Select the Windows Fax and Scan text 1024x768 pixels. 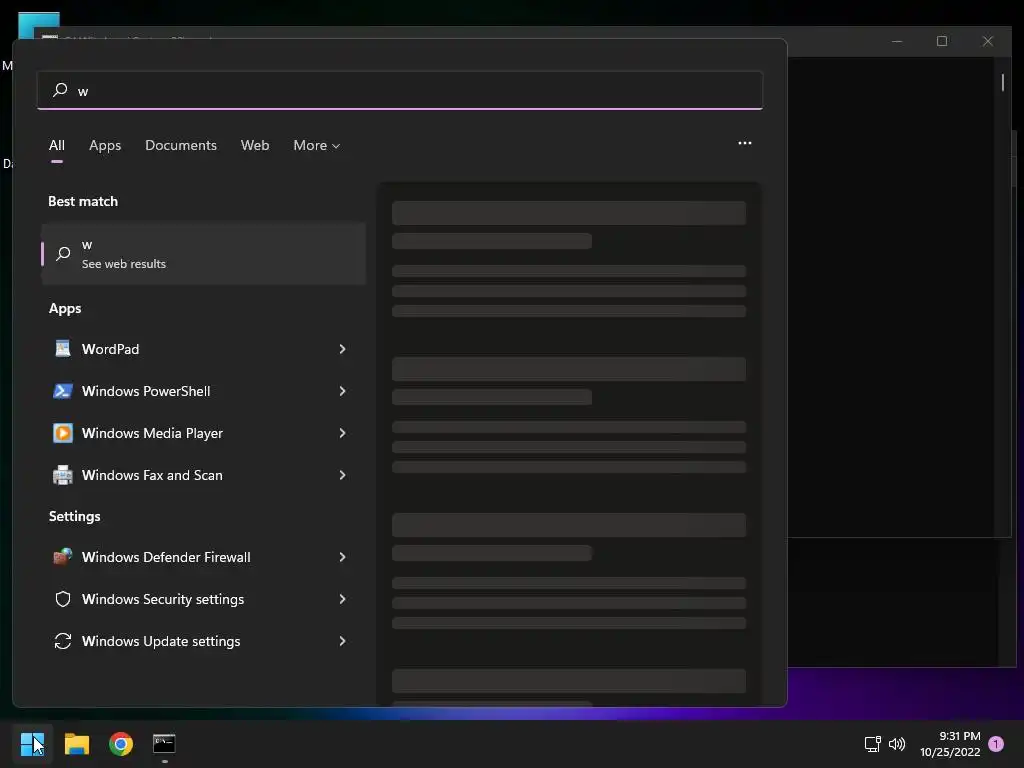click(152, 475)
